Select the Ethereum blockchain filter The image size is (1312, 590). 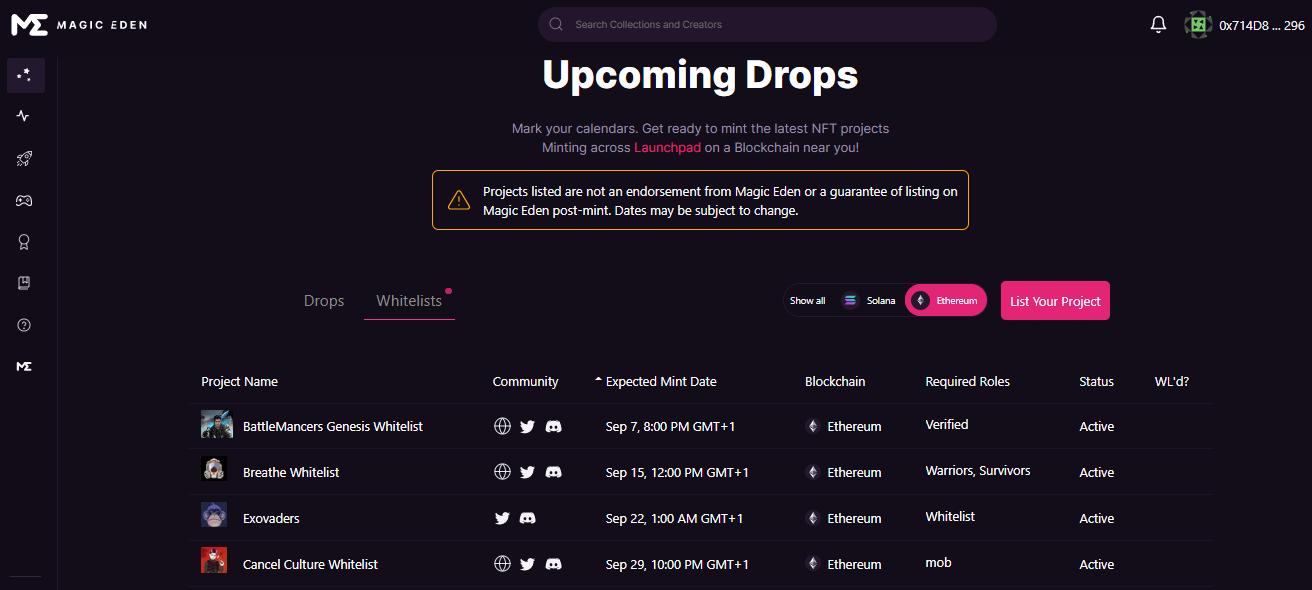[x=945, y=300]
